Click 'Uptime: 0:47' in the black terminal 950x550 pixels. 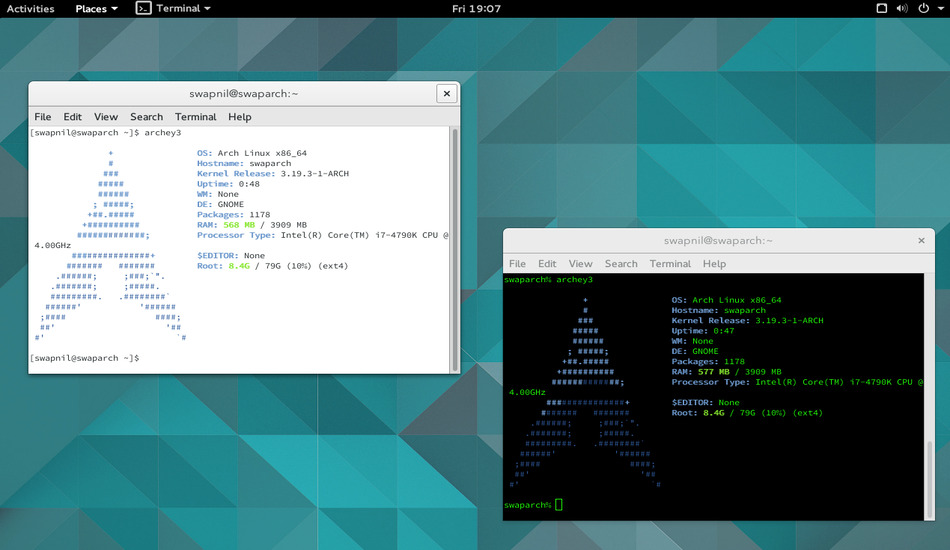[702, 331]
